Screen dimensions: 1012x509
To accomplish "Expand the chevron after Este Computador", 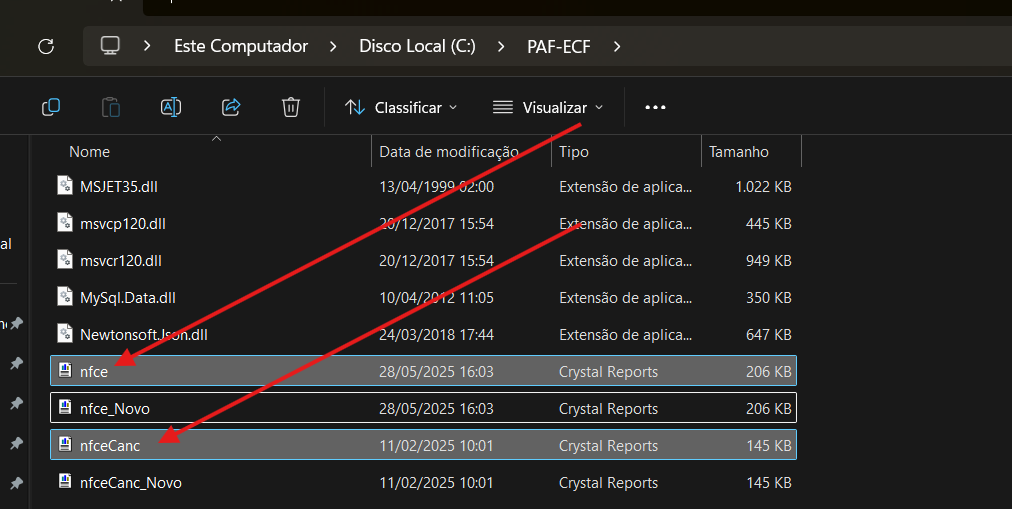I will [x=333, y=46].
